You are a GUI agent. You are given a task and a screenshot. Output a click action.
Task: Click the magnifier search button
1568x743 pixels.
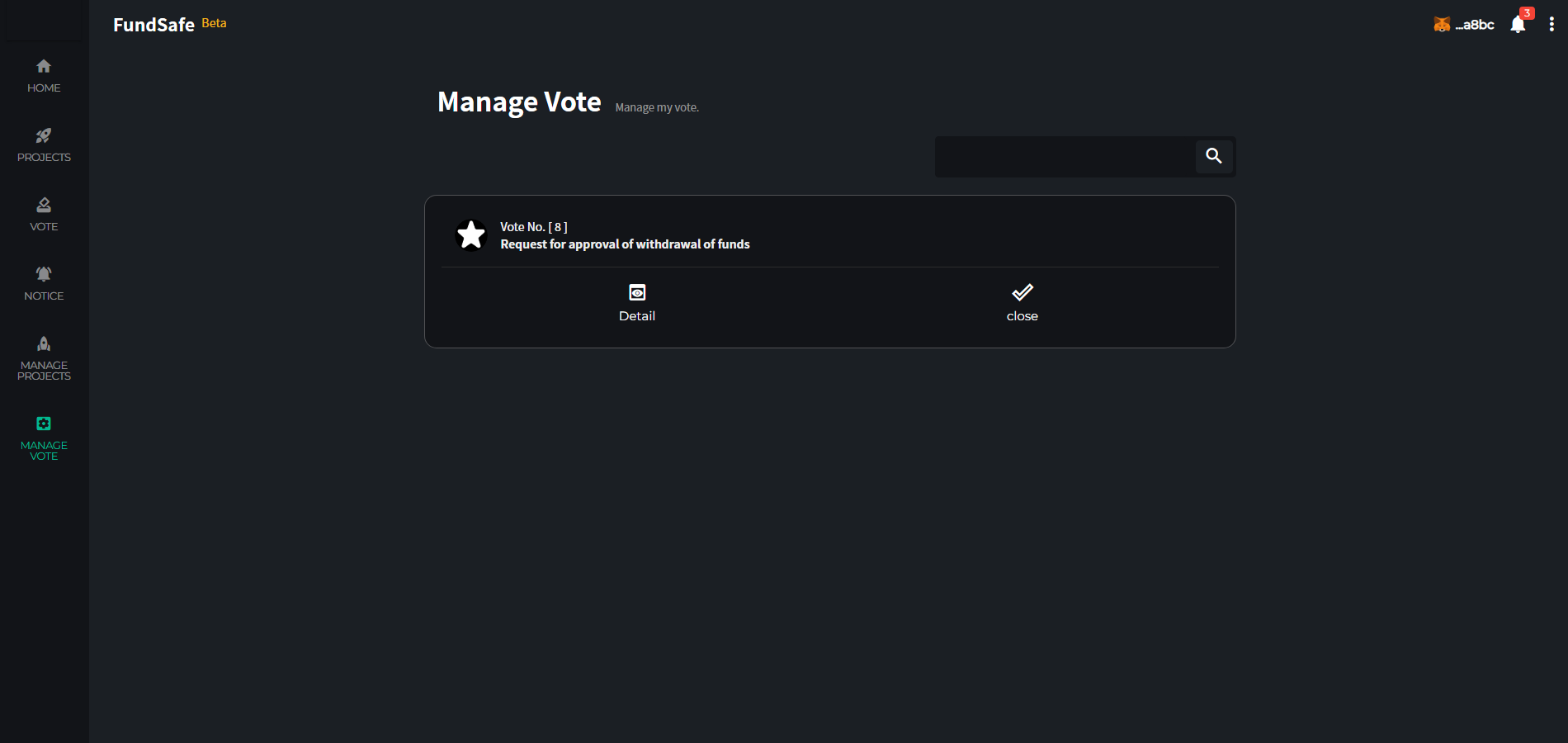[1214, 156]
